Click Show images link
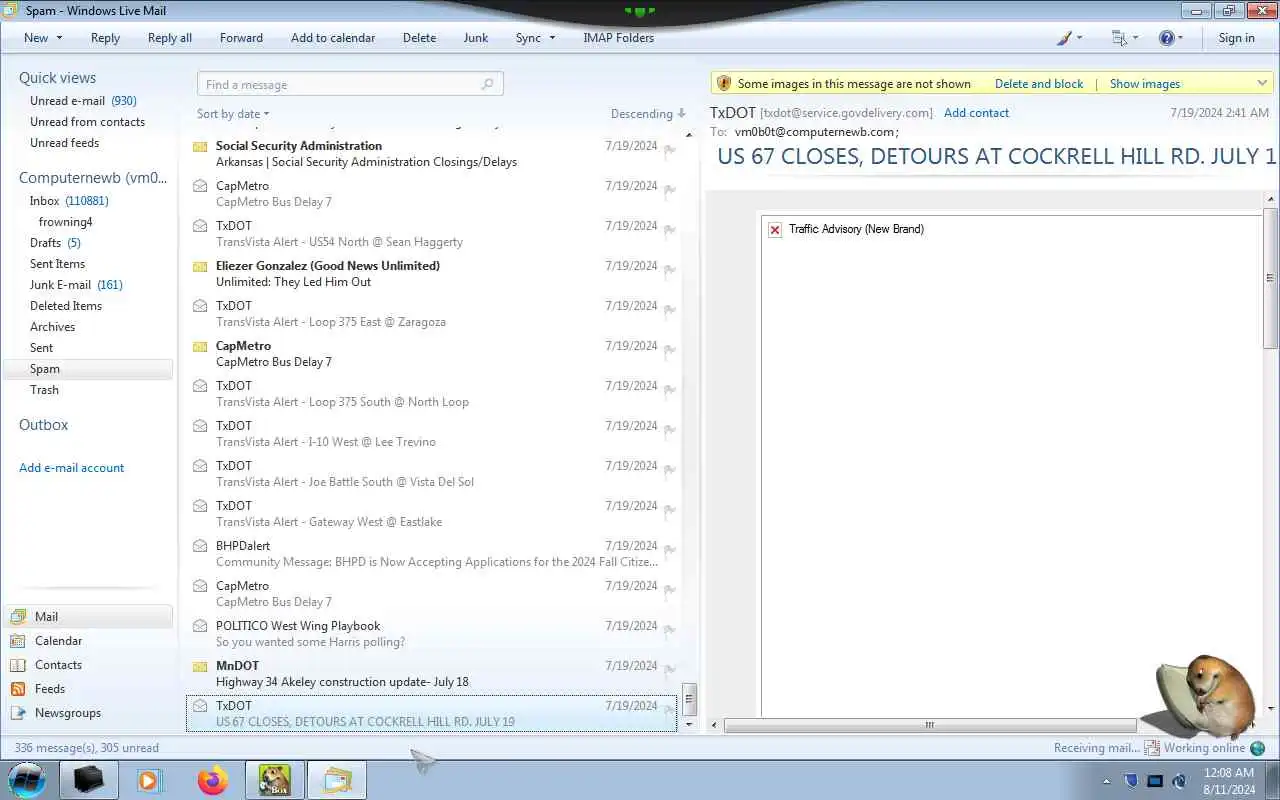Image resolution: width=1280 pixels, height=800 pixels. pos(1145,84)
